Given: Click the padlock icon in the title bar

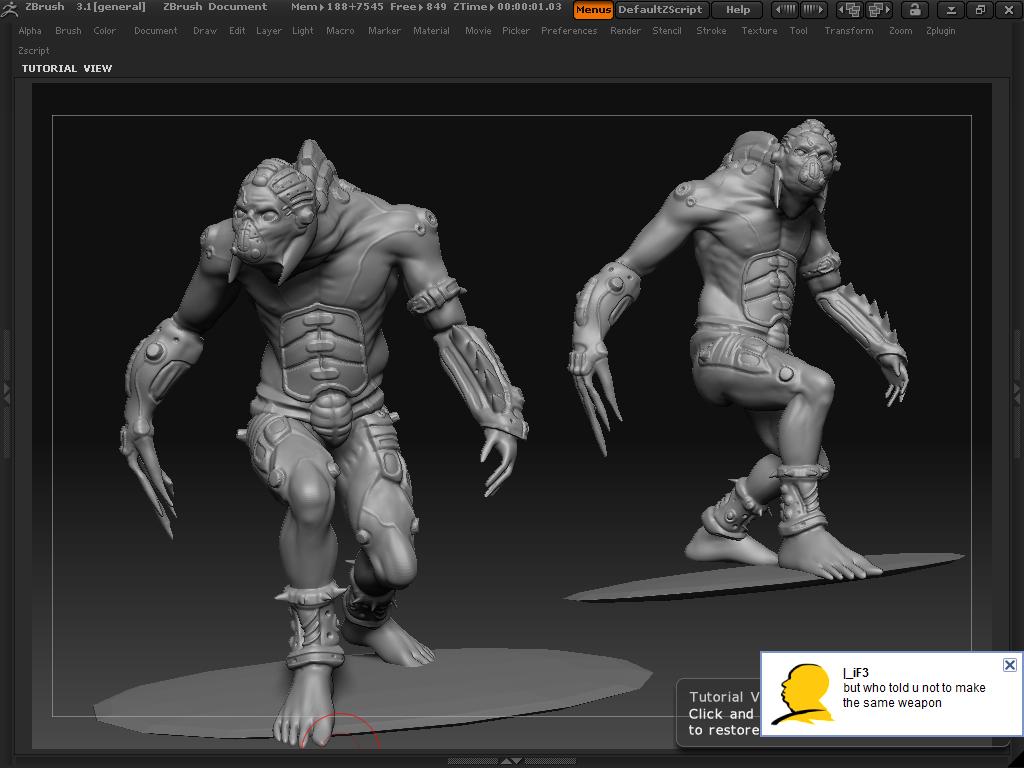Looking at the screenshot, I should 915,10.
